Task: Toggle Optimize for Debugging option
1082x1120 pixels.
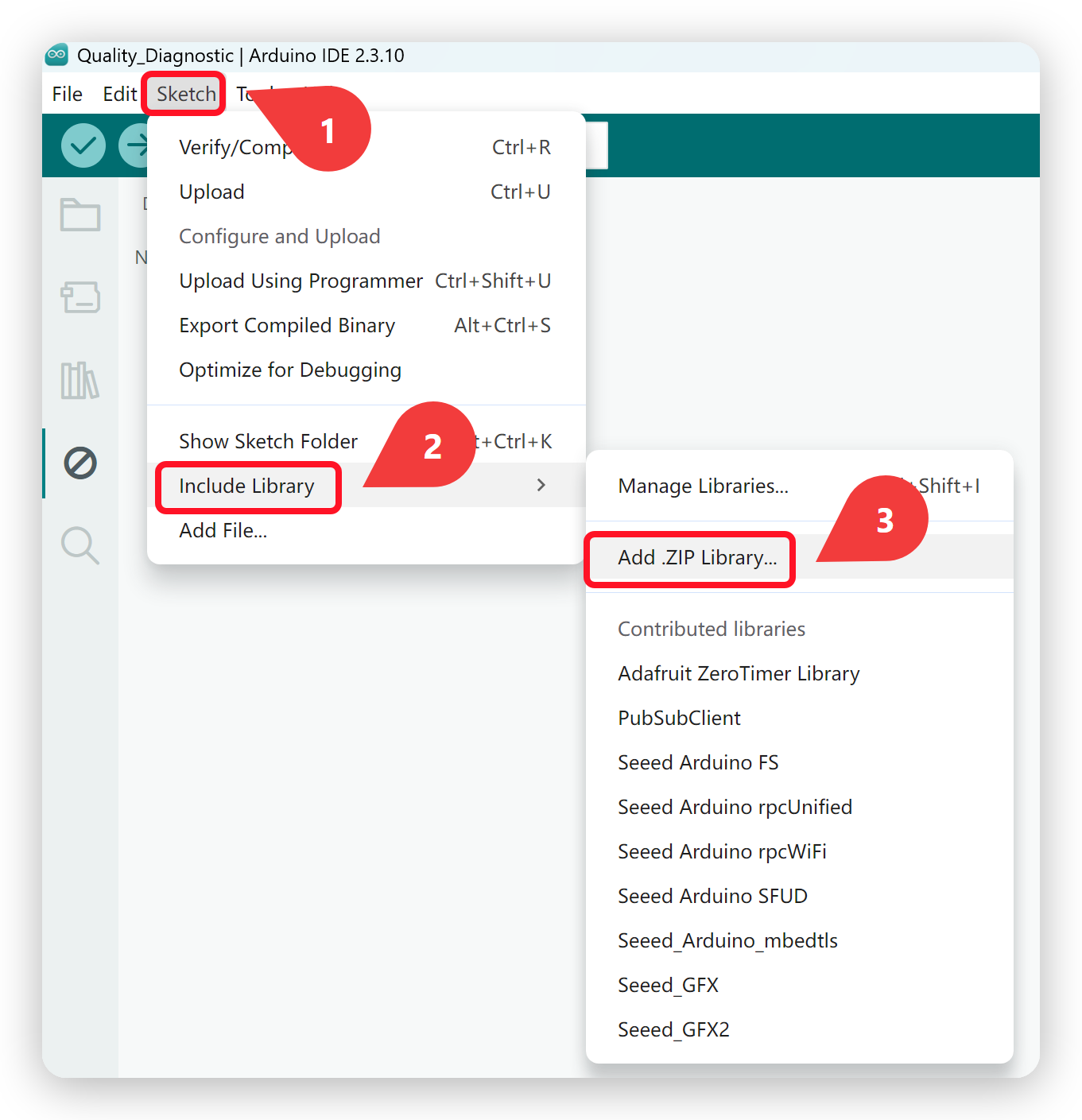Action: [366, 370]
